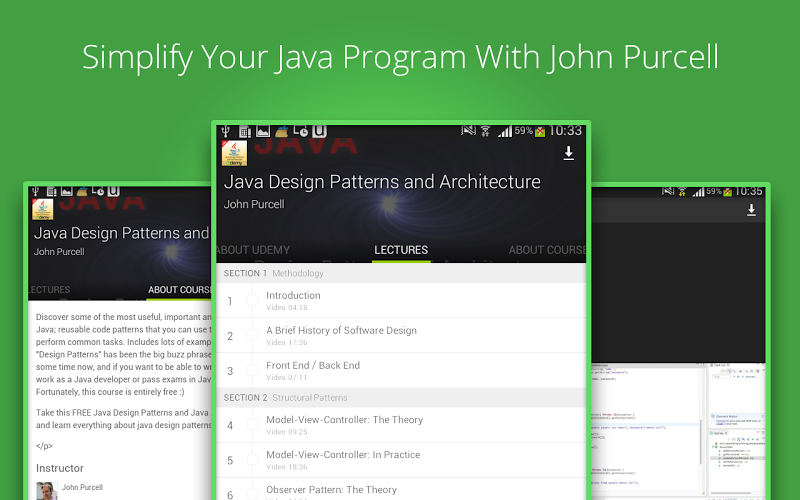Click the Video 17:36 duration label
Image resolution: width=800 pixels, height=500 pixels.
[286, 342]
